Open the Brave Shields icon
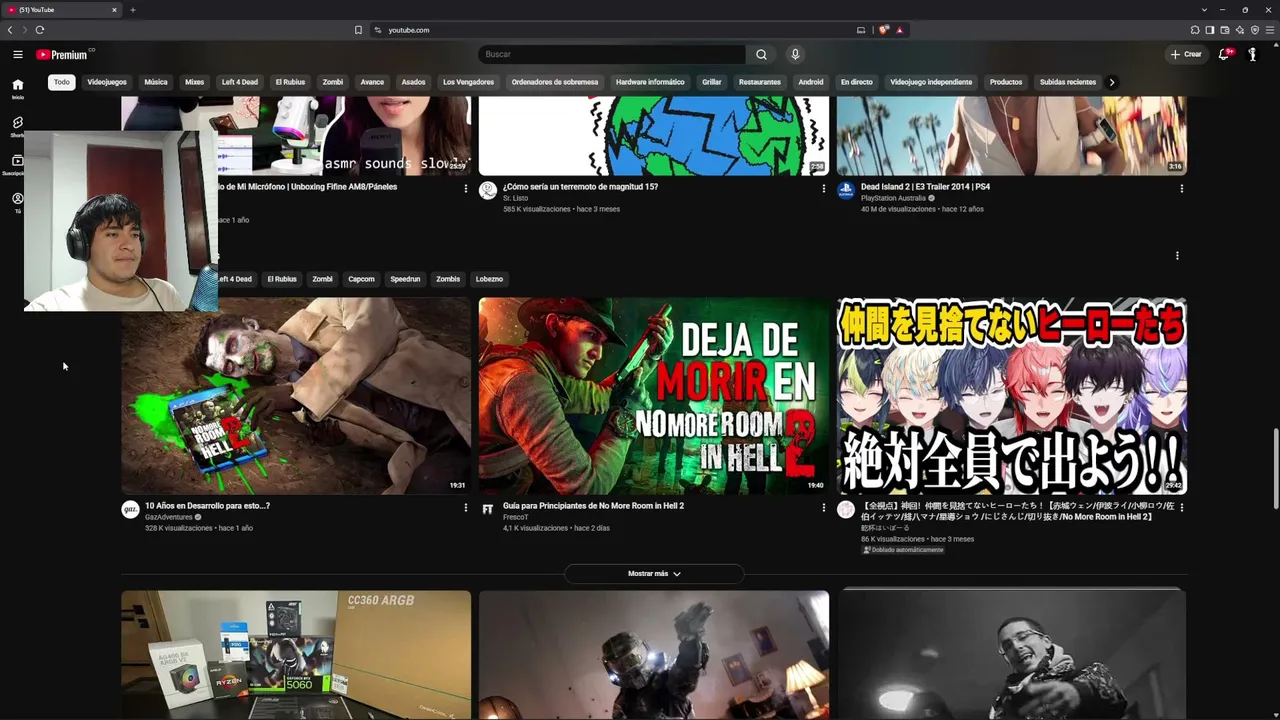This screenshot has width=1280, height=720. click(883, 30)
